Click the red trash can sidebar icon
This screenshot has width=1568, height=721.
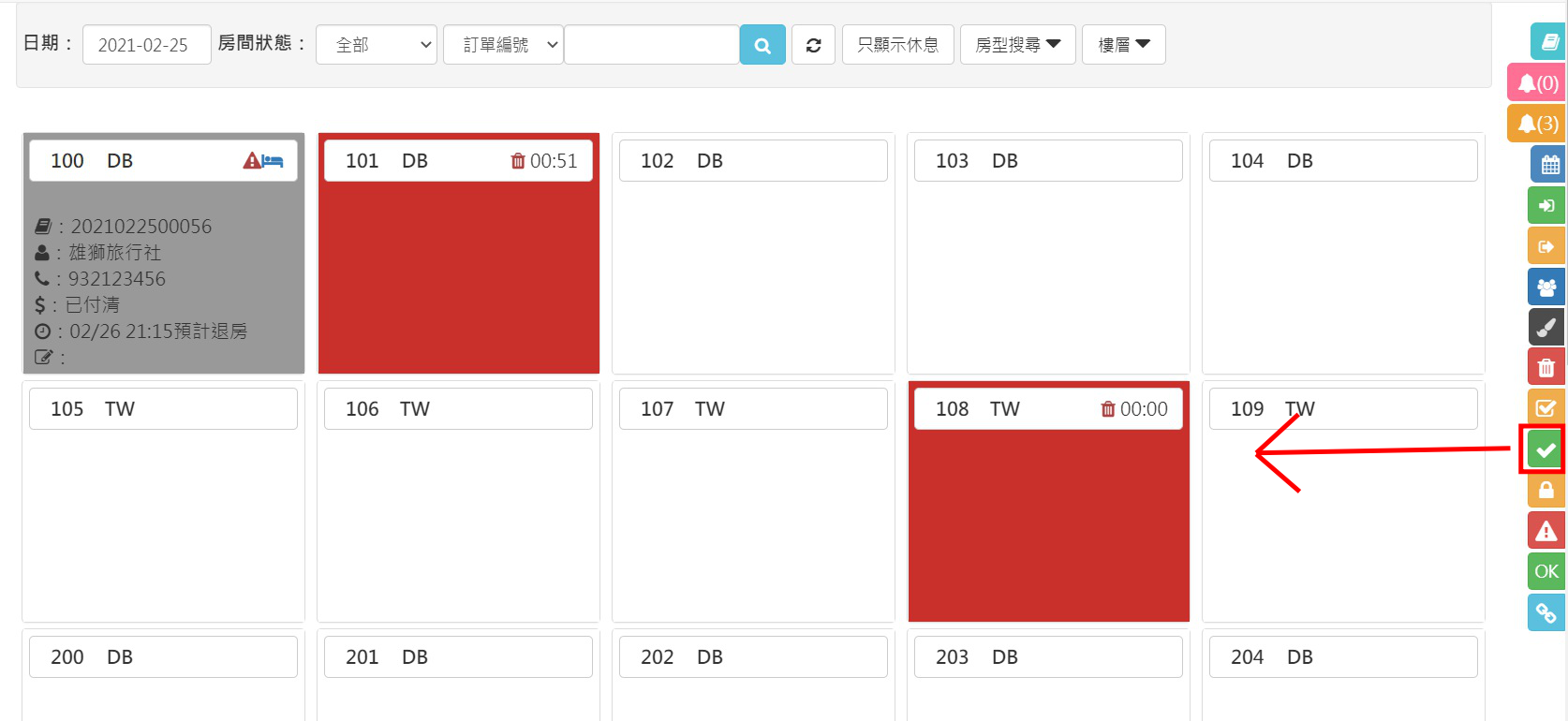click(1546, 367)
